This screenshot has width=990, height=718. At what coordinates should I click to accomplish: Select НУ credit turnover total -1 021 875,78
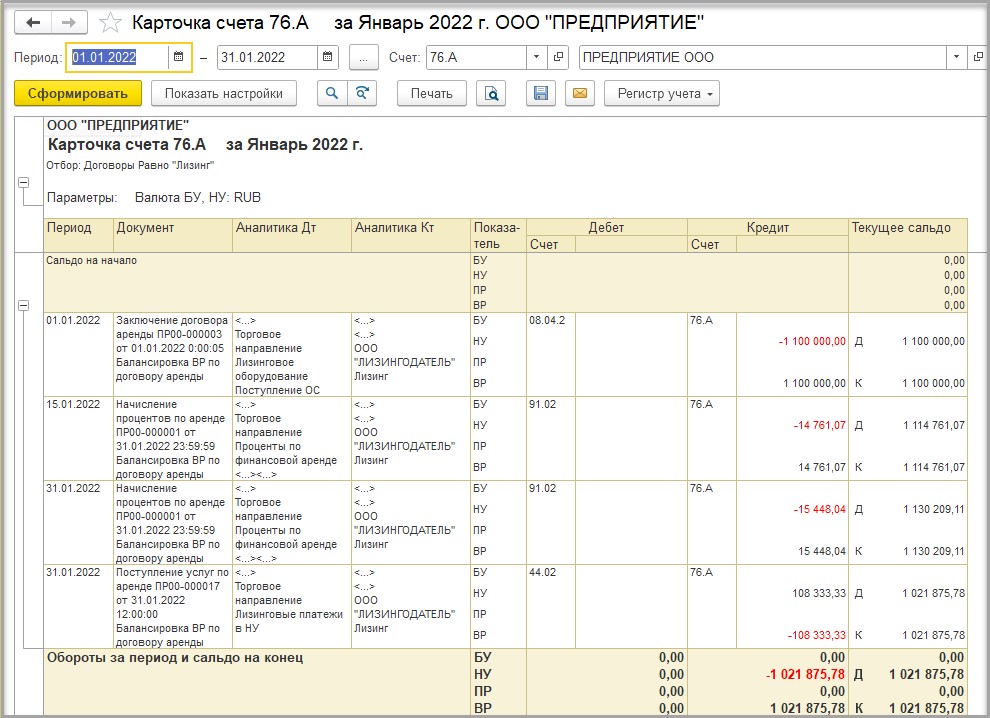pyautogui.click(x=805, y=674)
